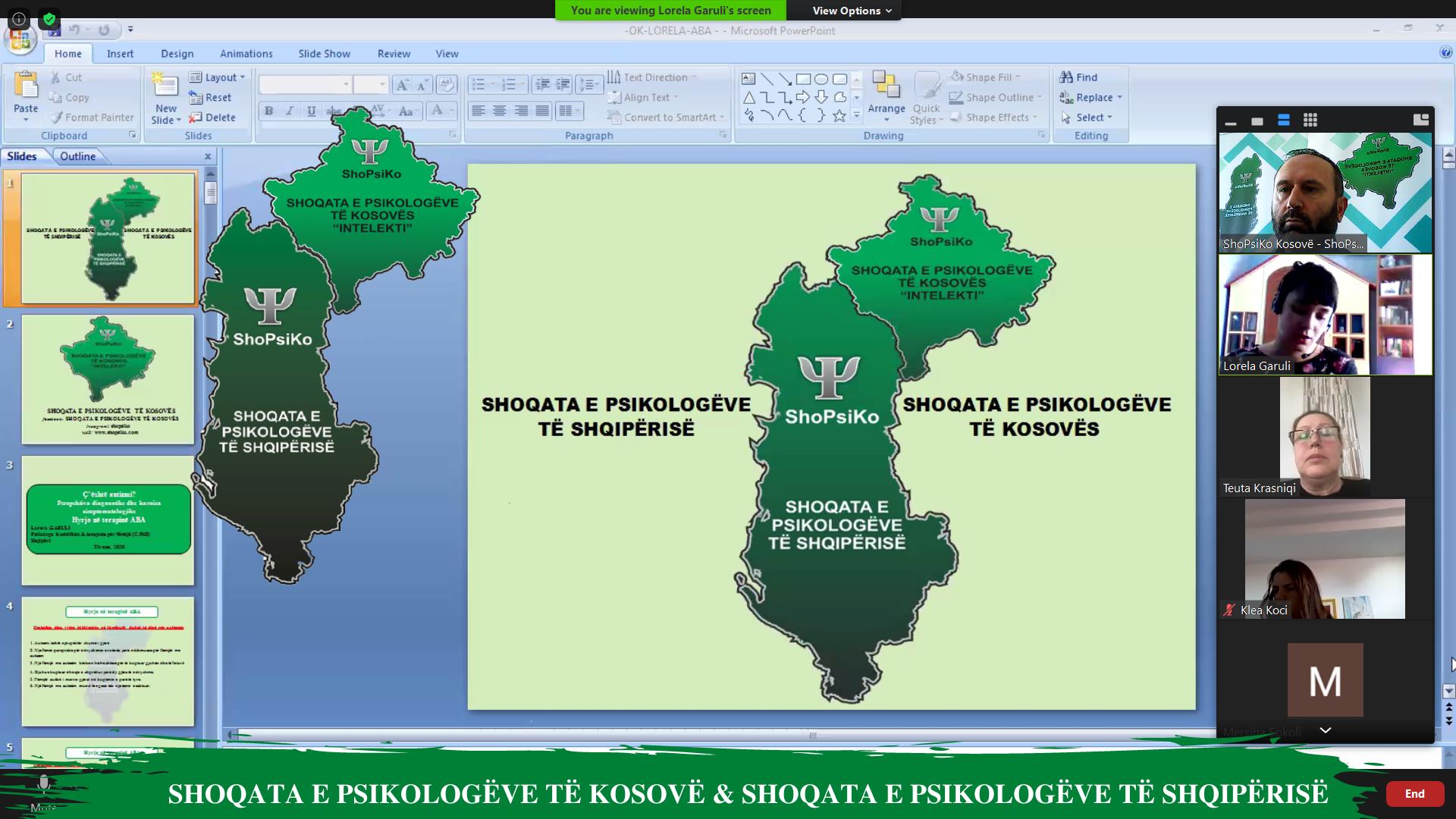Viewport: 1456px width, 819px height.
Task: Open Find with binoculars icon
Action: [1078, 77]
